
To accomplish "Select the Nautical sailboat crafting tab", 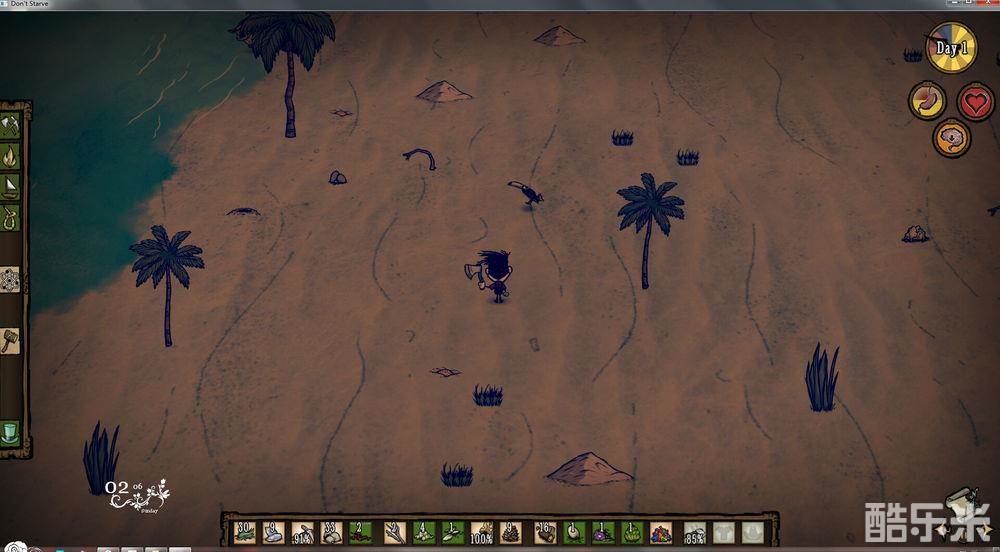I will click(11, 187).
